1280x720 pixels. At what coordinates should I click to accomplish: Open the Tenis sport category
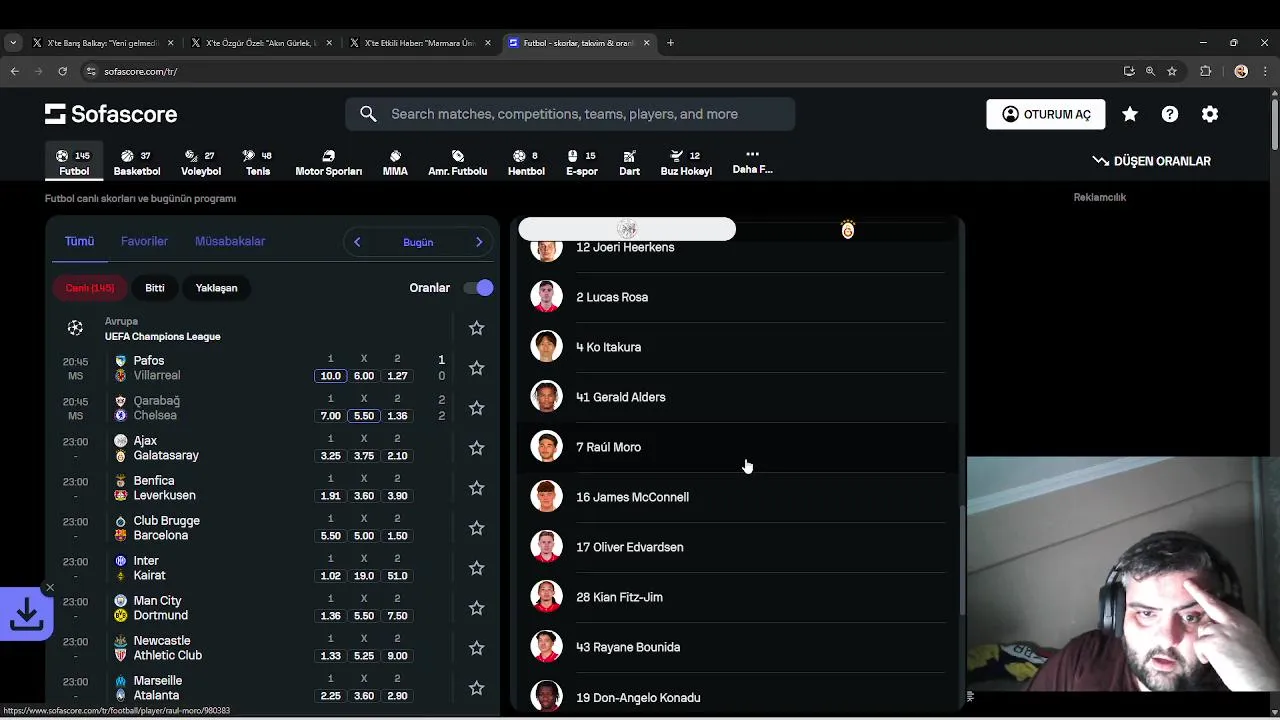tap(258, 163)
